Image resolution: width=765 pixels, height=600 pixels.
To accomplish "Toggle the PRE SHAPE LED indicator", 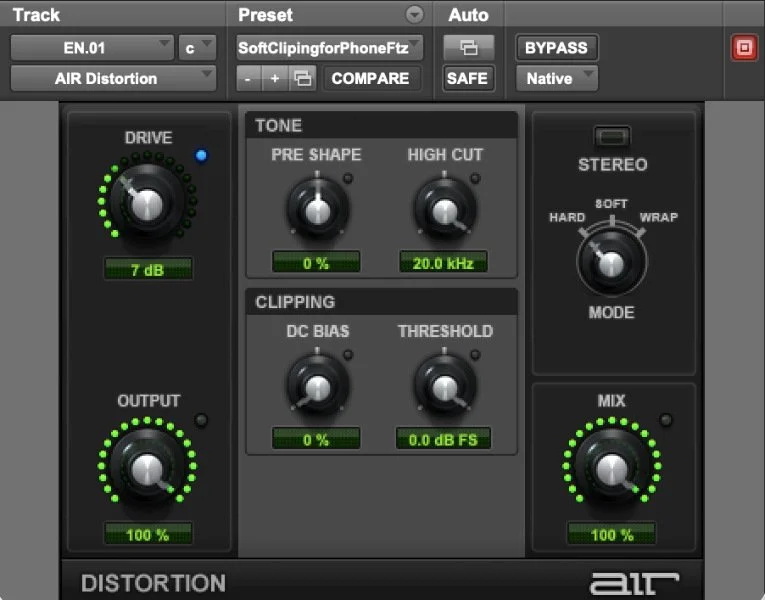I will (x=348, y=179).
